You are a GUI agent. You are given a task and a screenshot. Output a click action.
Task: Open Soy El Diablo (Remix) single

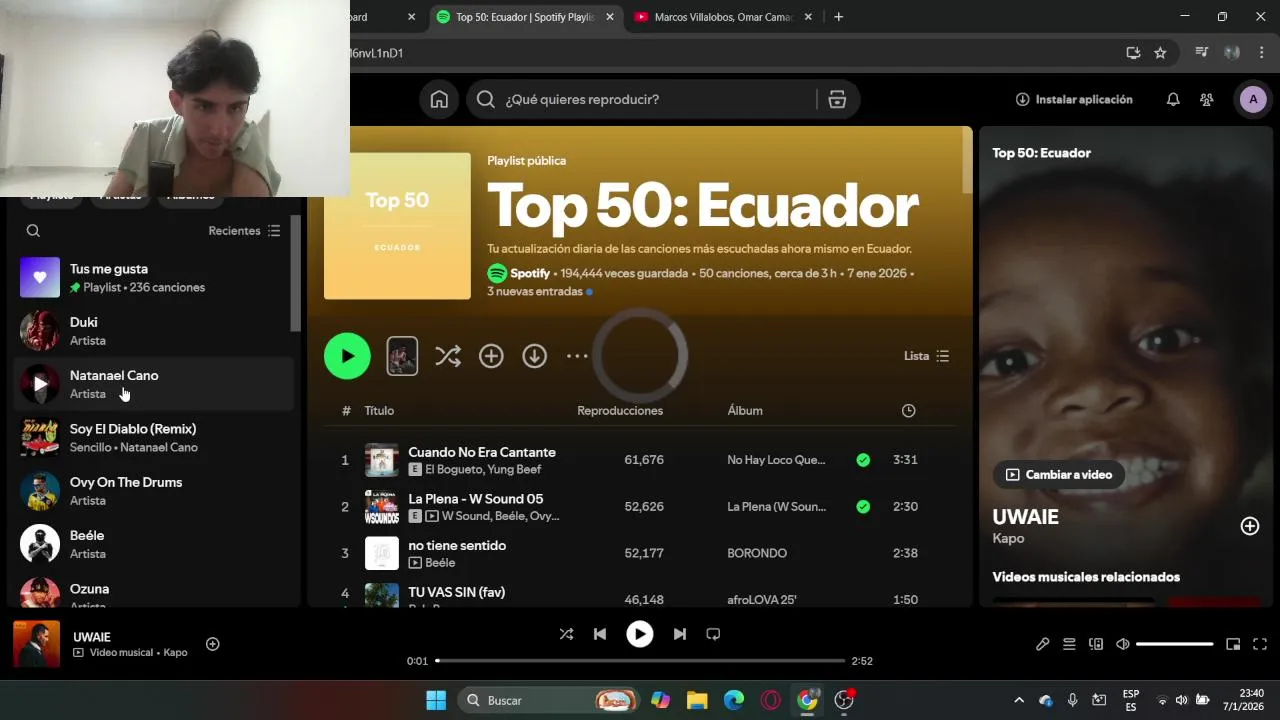pos(154,438)
